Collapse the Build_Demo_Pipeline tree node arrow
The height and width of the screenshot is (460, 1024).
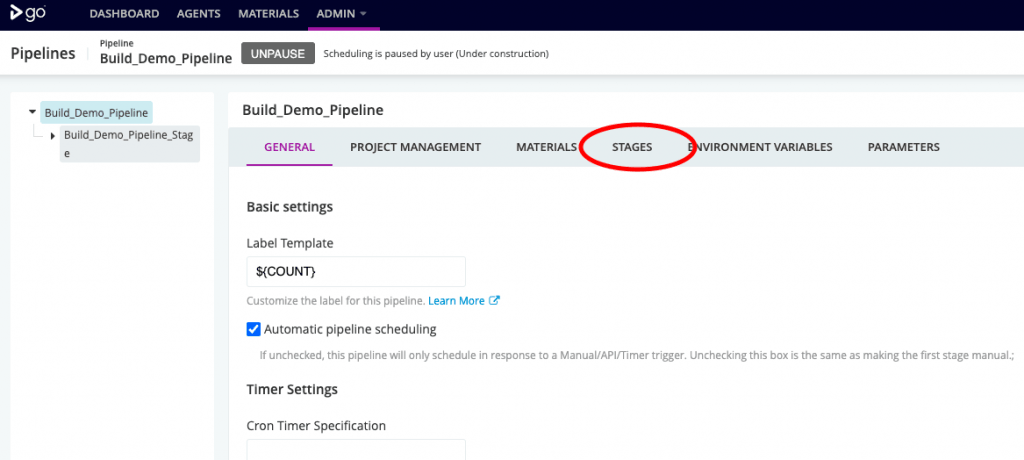tap(33, 113)
